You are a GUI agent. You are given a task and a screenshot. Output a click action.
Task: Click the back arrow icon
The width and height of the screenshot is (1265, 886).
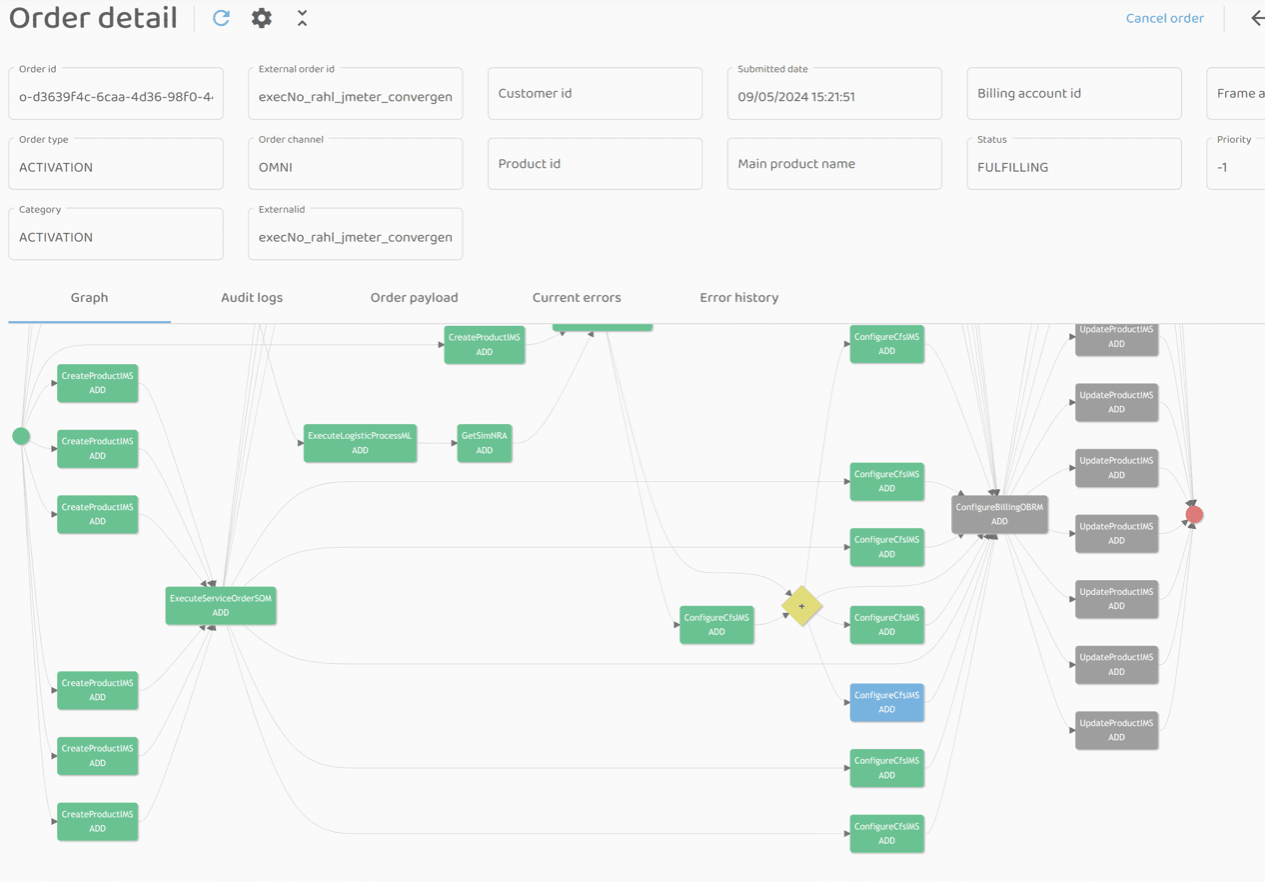[1256, 18]
